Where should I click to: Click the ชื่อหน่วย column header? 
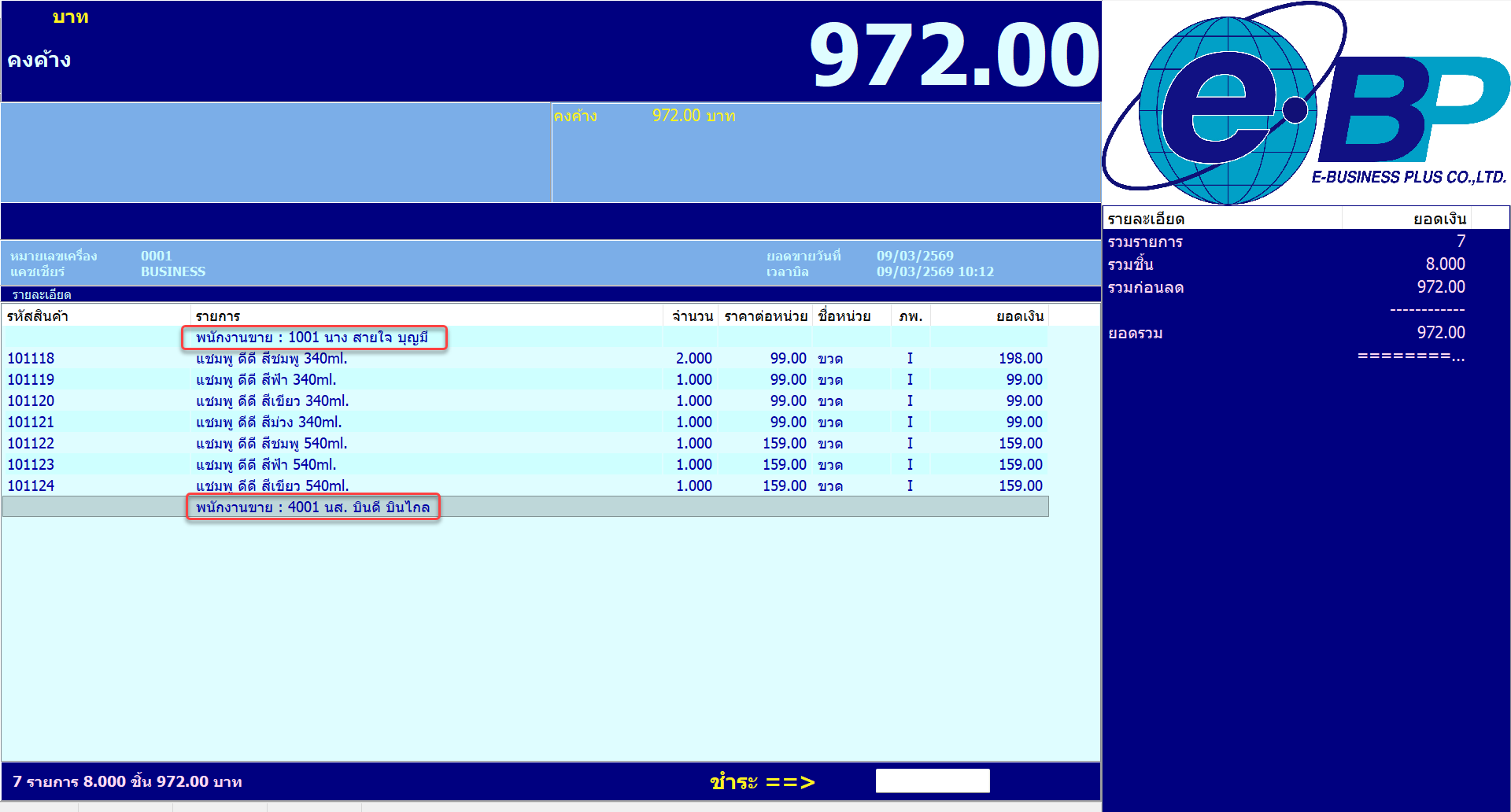tap(844, 316)
